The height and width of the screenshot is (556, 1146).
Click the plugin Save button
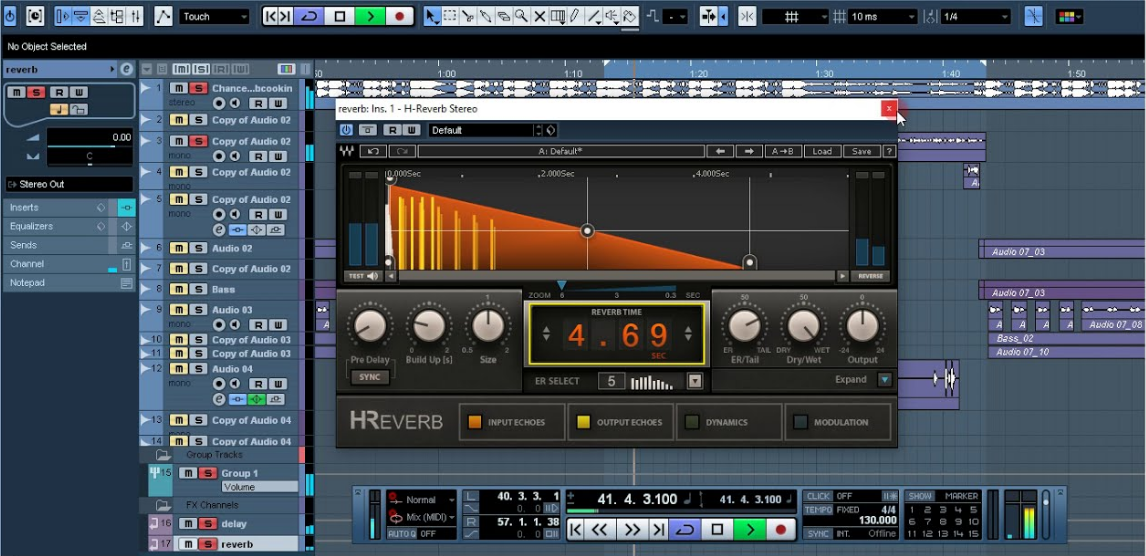(861, 152)
